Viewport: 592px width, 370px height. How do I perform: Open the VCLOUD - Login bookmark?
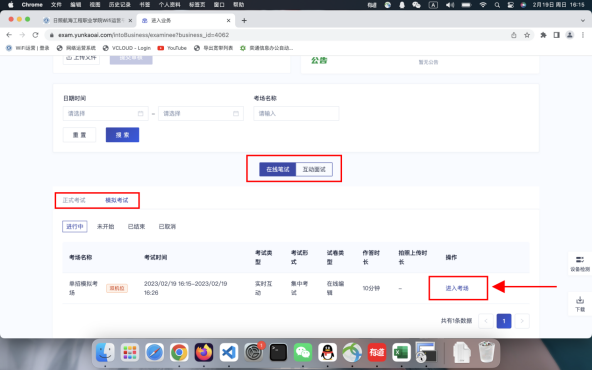pos(126,48)
